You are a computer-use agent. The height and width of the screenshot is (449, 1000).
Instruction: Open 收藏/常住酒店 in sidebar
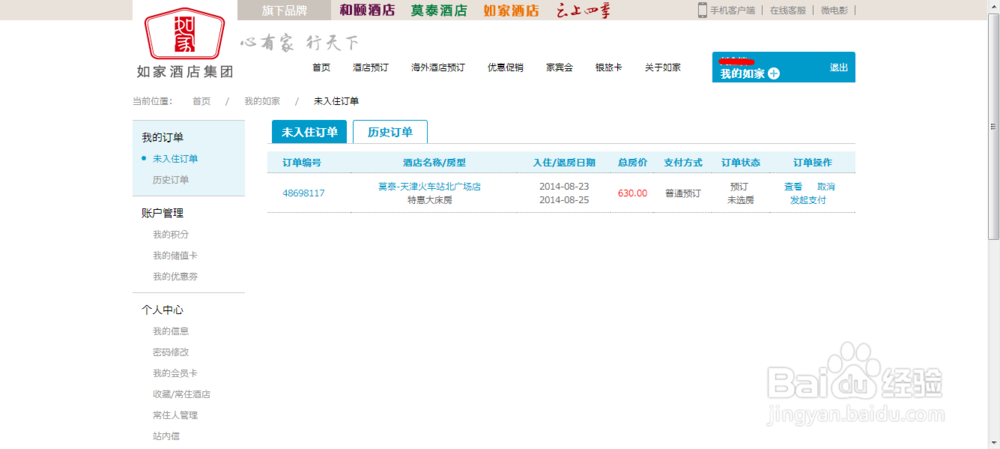tap(182, 394)
